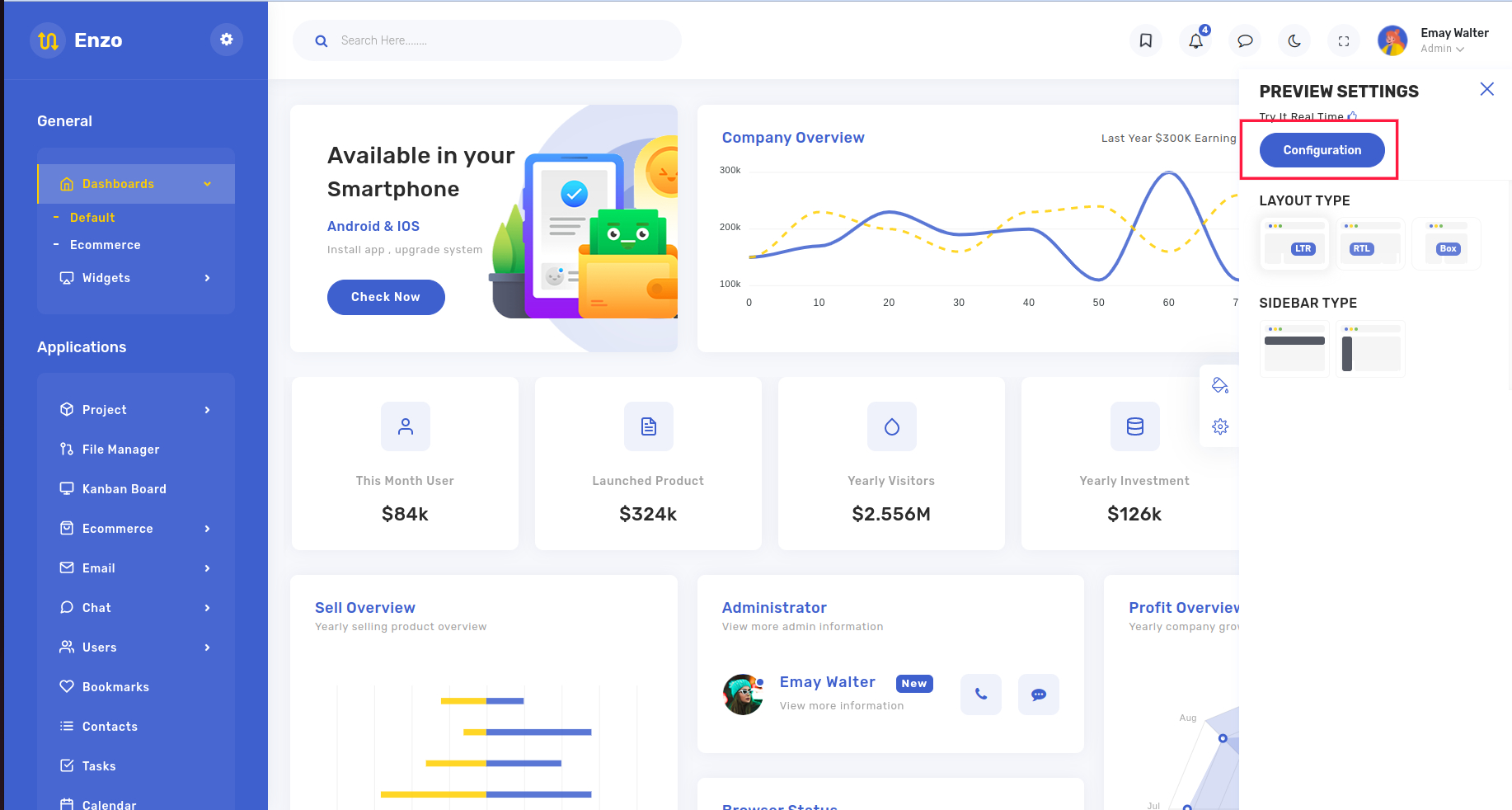
Task: Select the Box layout type
Action: tap(1446, 244)
